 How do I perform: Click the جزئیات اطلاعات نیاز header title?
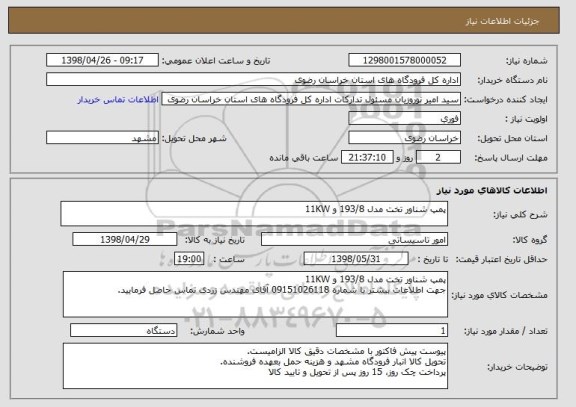click(x=503, y=21)
